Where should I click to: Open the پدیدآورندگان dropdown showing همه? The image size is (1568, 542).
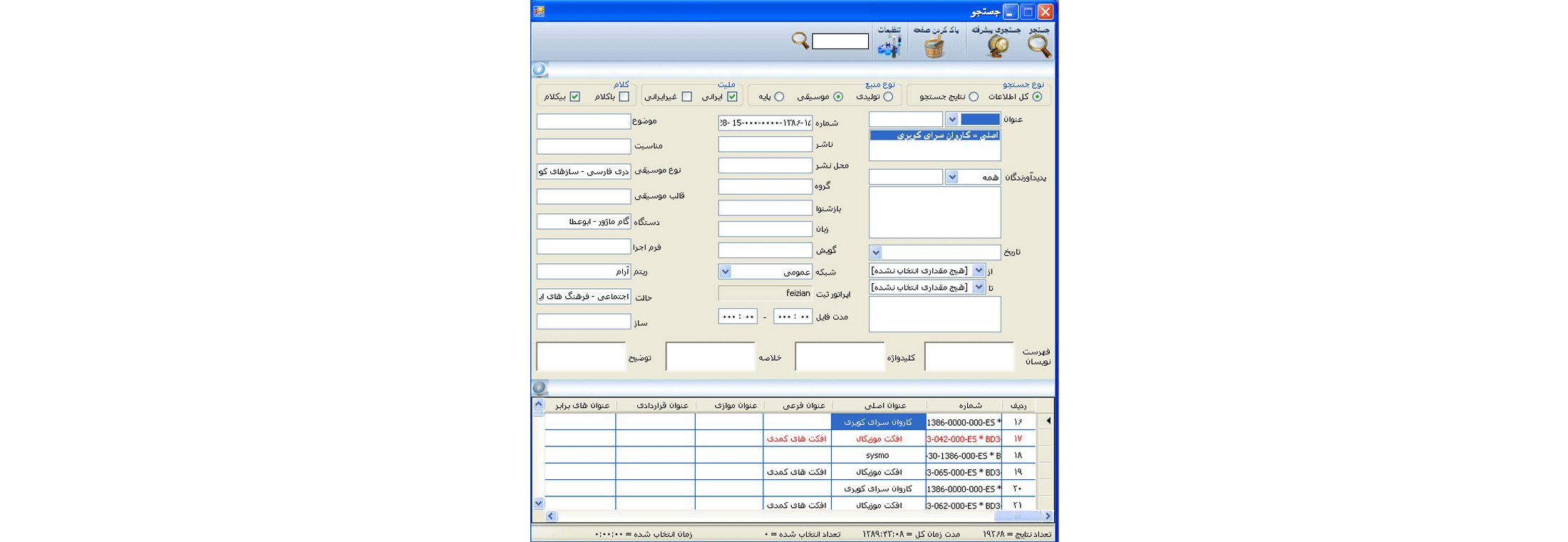[951, 177]
